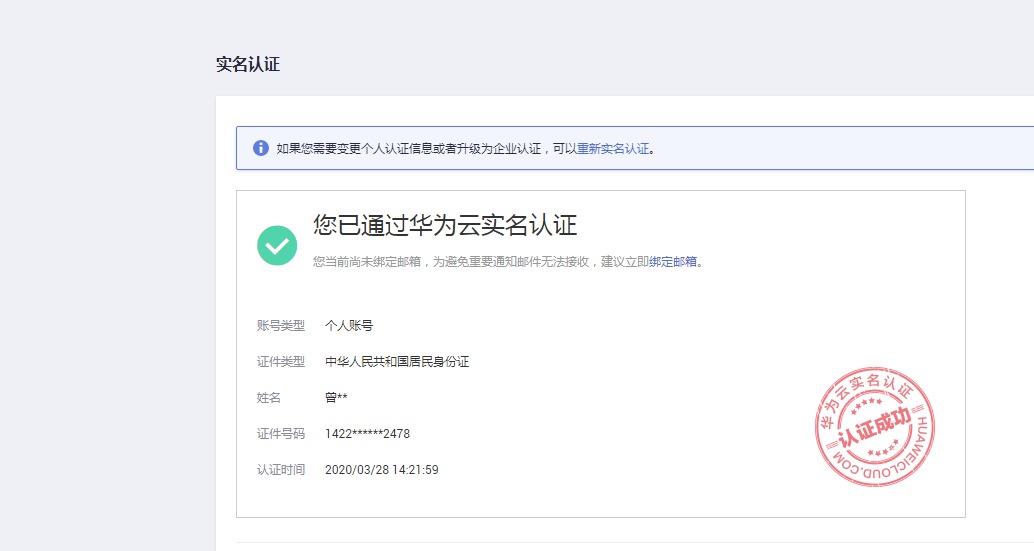Image resolution: width=1034 pixels, height=551 pixels.
Task: Select heading 您已通过华为云实名认证
Action: (x=445, y=225)
